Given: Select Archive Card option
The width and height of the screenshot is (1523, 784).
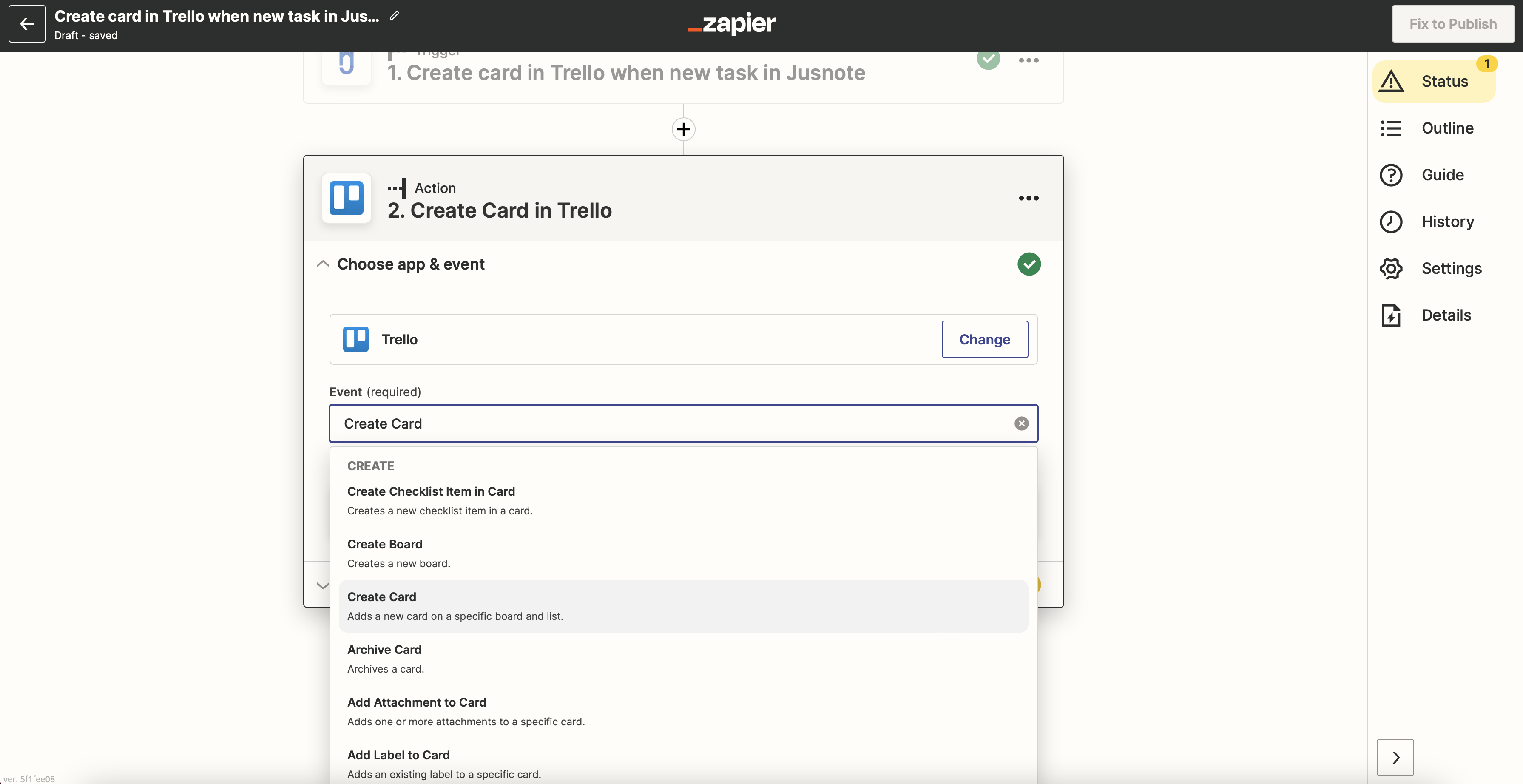Looking at the screenshot, I should point(683,659).
